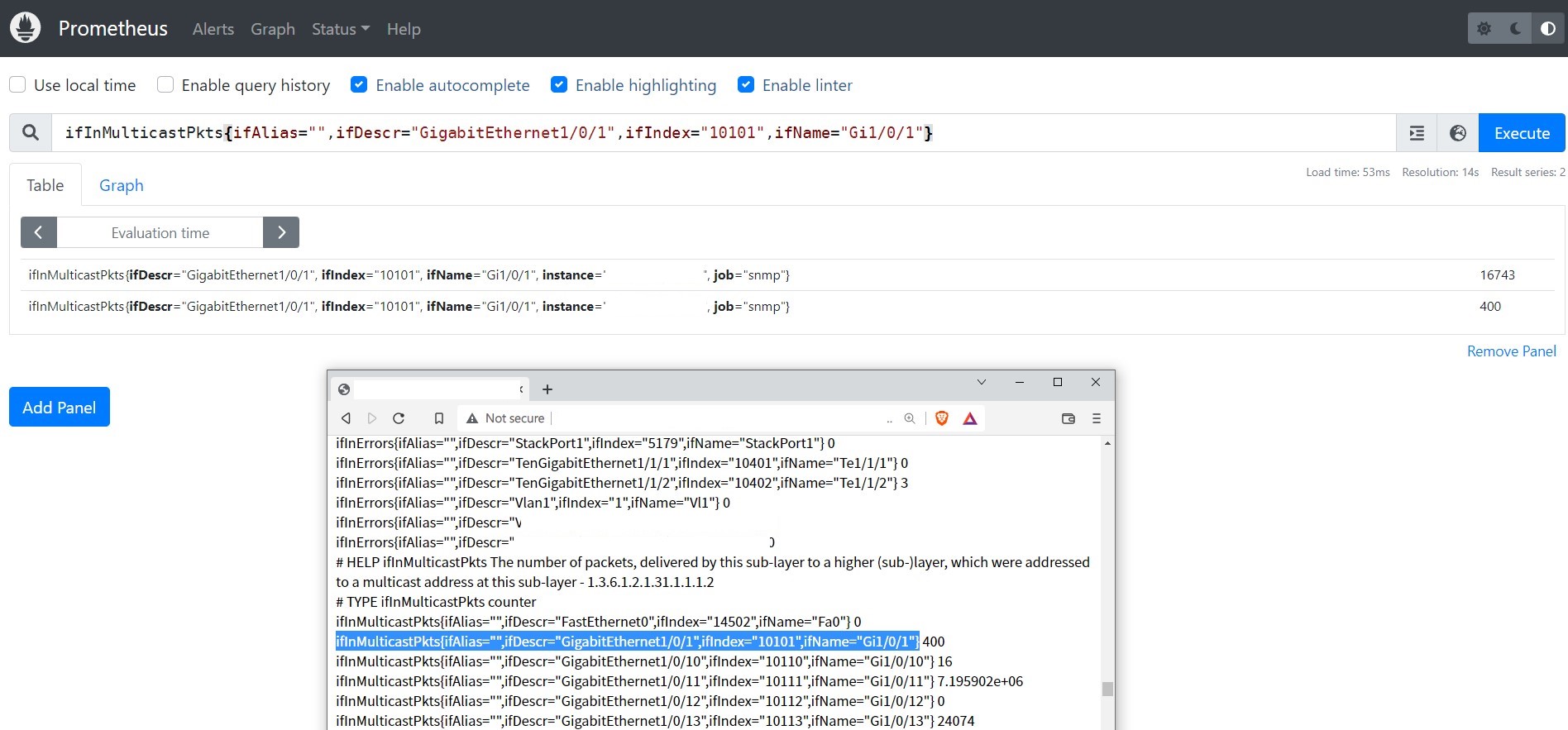
Task: Enable query history checkbox
Action: pyautogui.click(x=165, y=84)
